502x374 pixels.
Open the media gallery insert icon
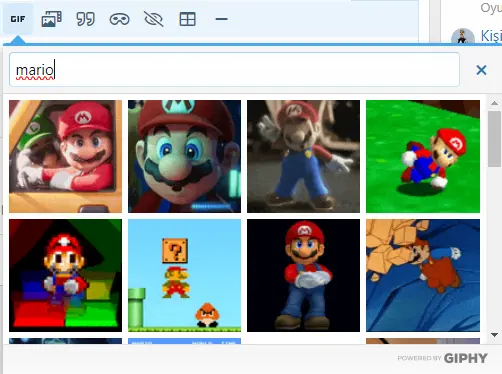(x=51, y=19)
